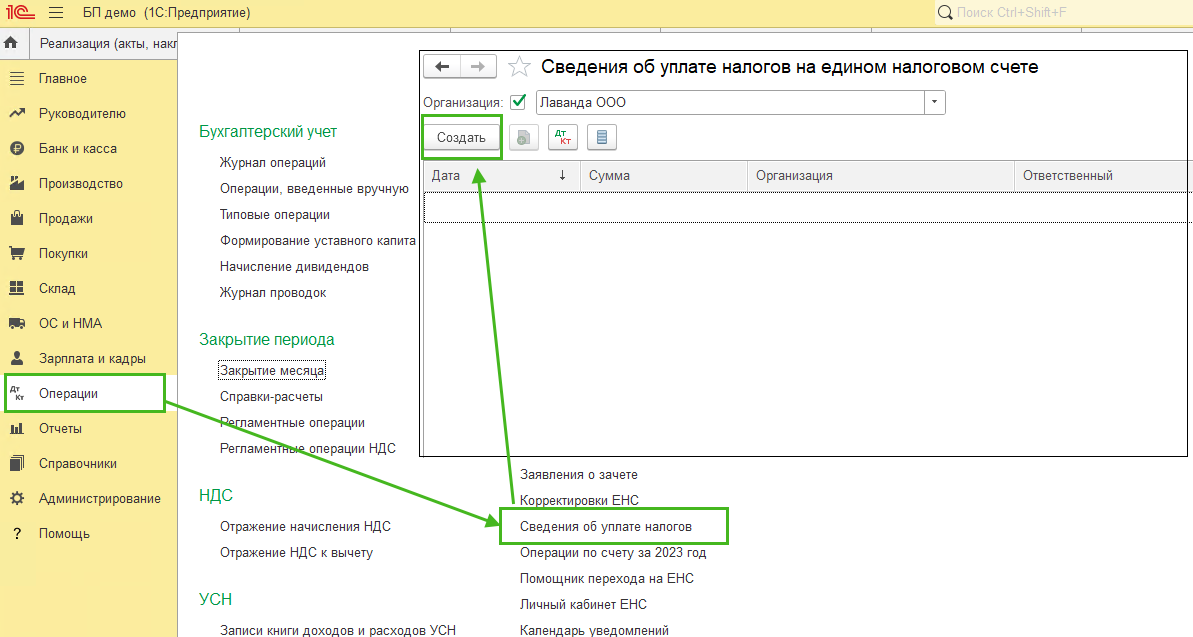Sort by the Дата column header
Image resolution: width=1193 pixels, height=637 pixels.
tap(501, 176)
